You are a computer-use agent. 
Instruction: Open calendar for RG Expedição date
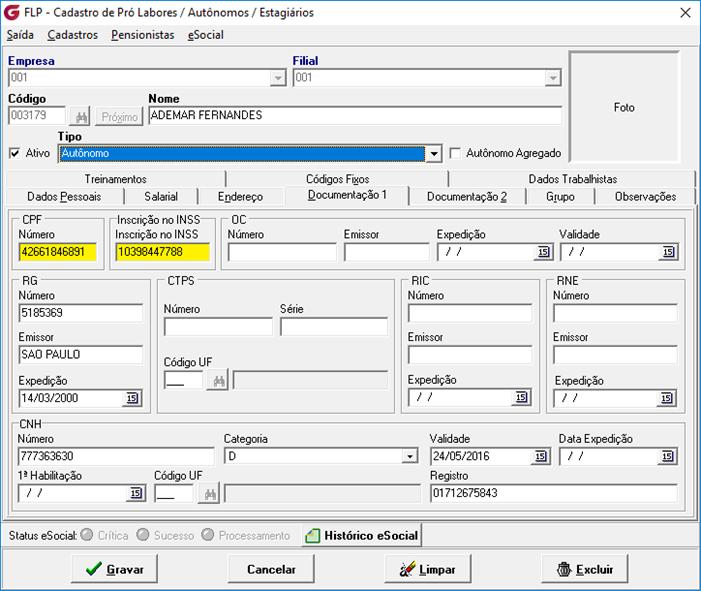point(132,398)
